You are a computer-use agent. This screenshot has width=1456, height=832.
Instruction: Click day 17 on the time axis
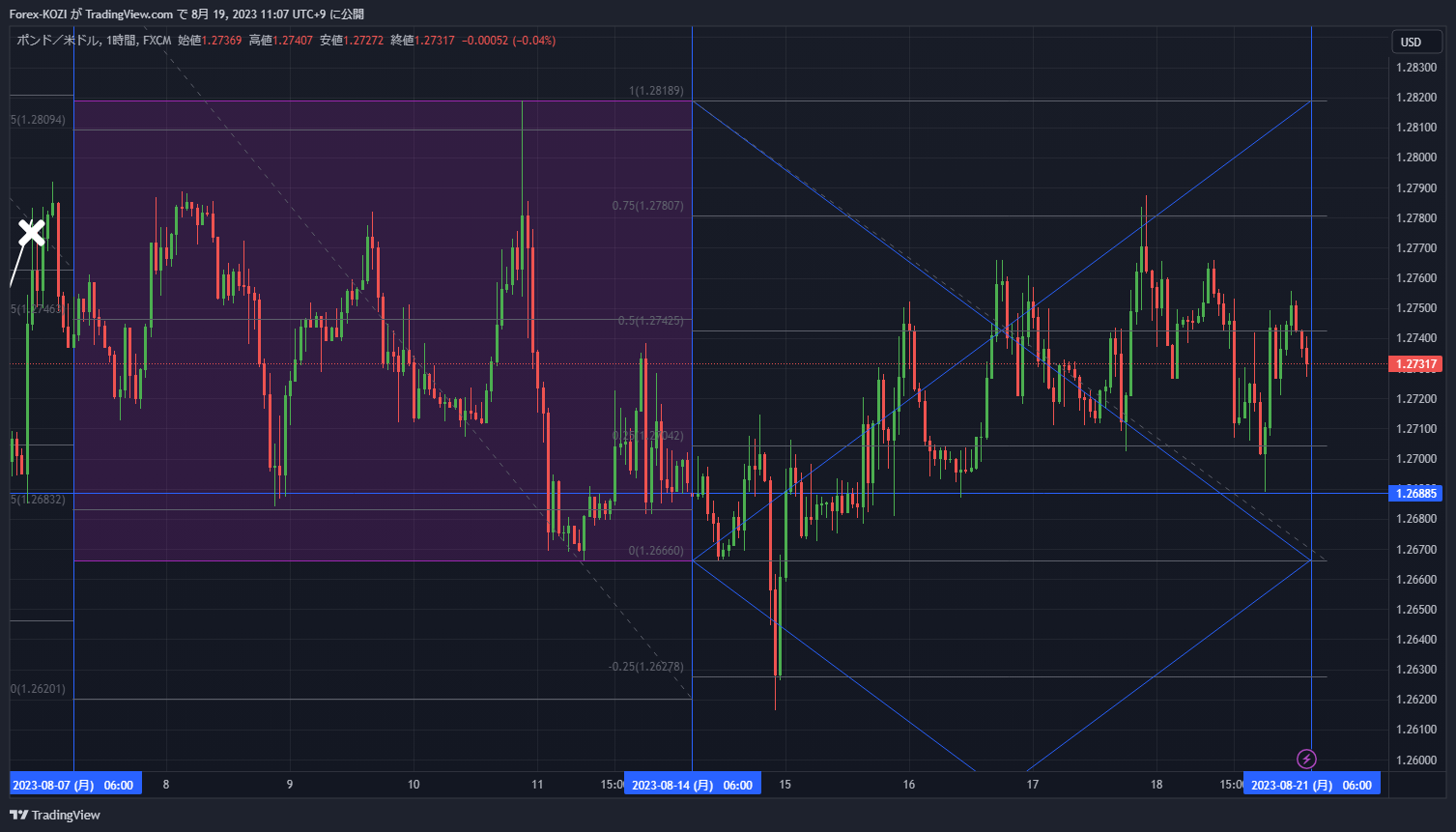click(x=1033, y=785)
